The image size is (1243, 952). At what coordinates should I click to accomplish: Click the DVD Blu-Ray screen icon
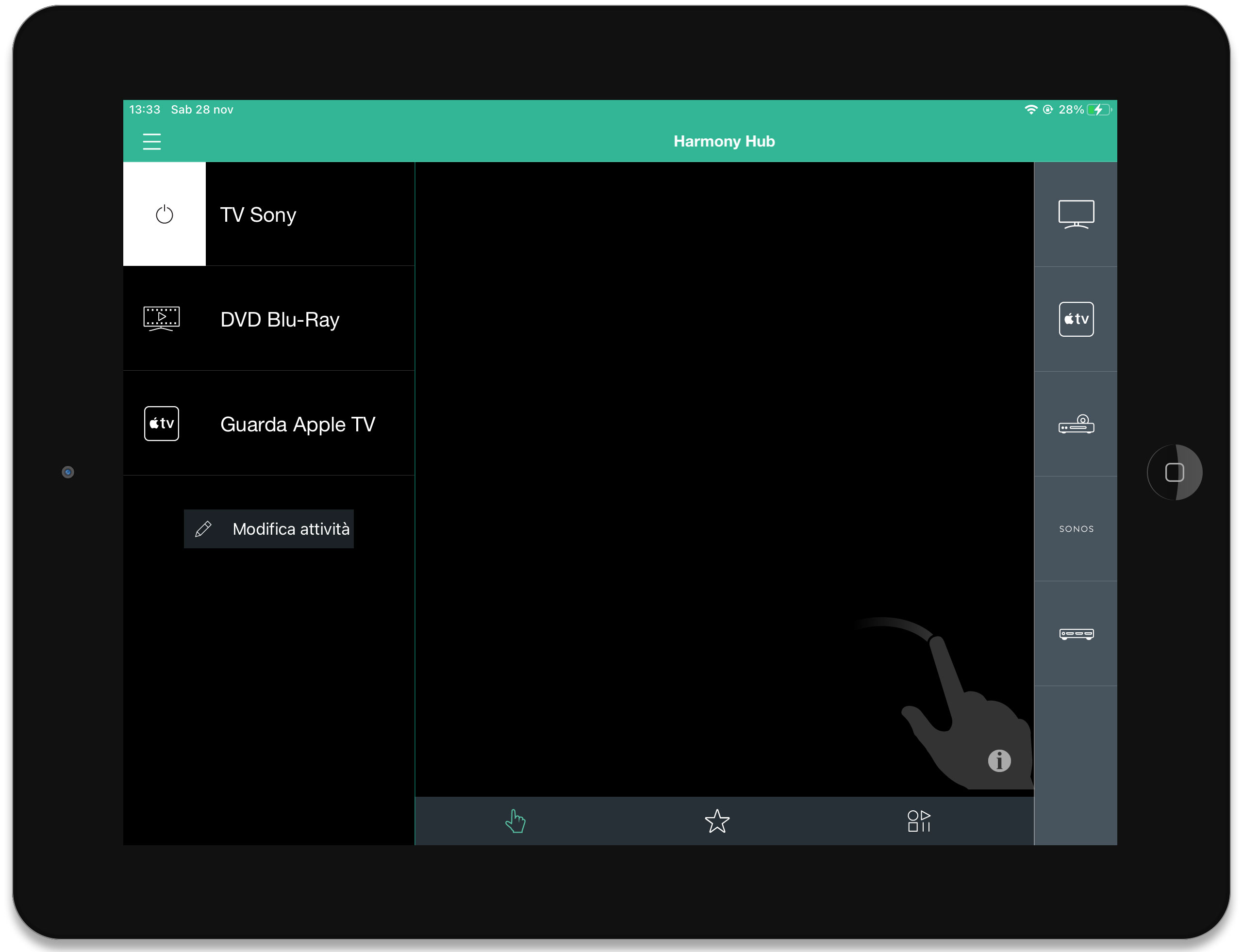[162, 319]
